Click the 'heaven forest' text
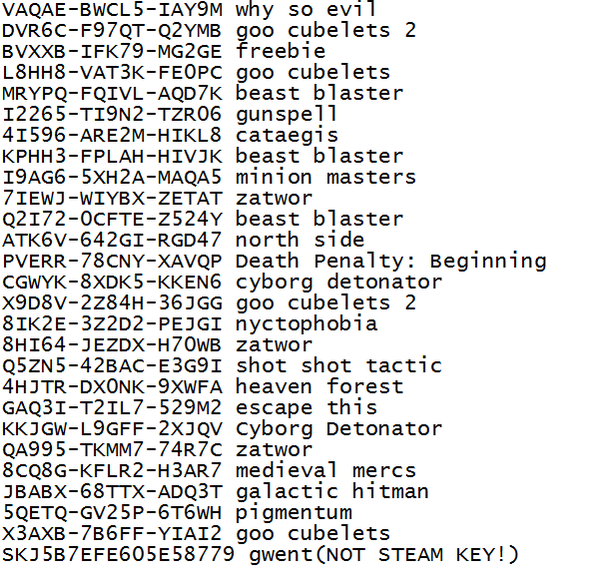 pyautogui.click(x=320, y=387)
